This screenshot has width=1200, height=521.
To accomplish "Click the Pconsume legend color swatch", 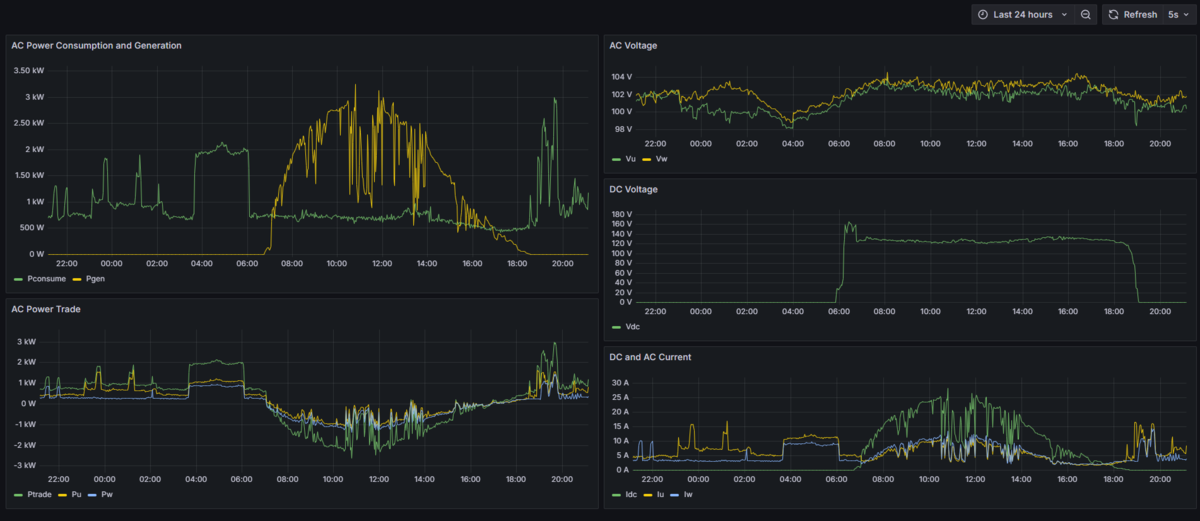I will tap(18, 278).
